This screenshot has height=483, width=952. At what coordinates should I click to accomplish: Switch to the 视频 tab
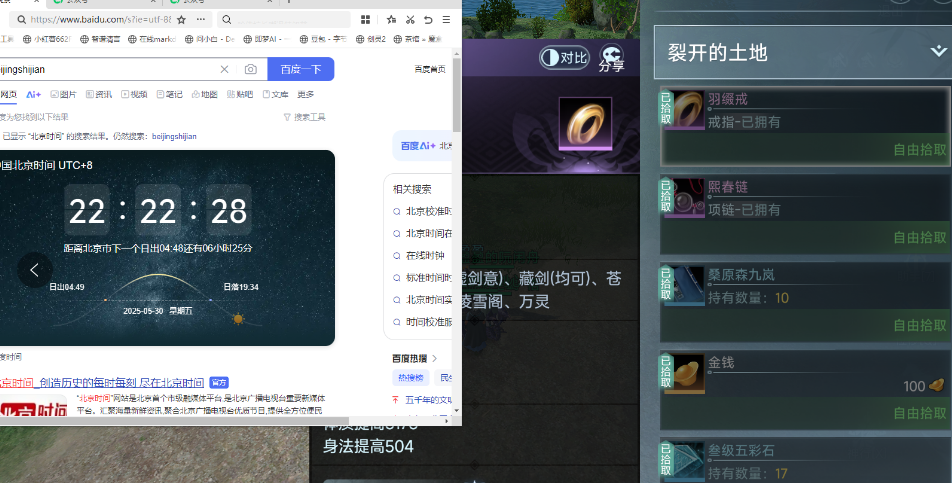point(134,94)
